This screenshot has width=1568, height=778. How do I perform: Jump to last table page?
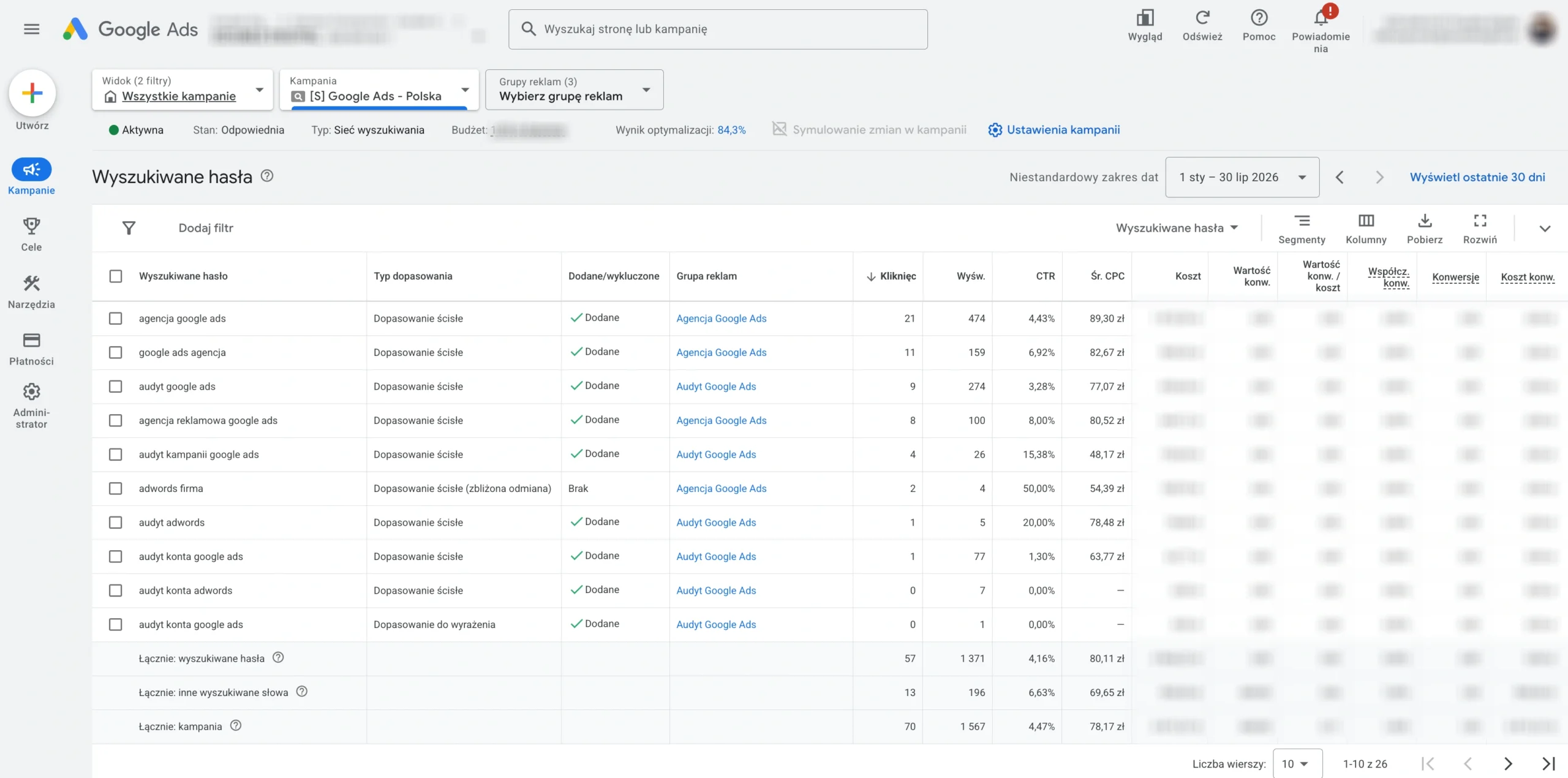(1548, 763)
